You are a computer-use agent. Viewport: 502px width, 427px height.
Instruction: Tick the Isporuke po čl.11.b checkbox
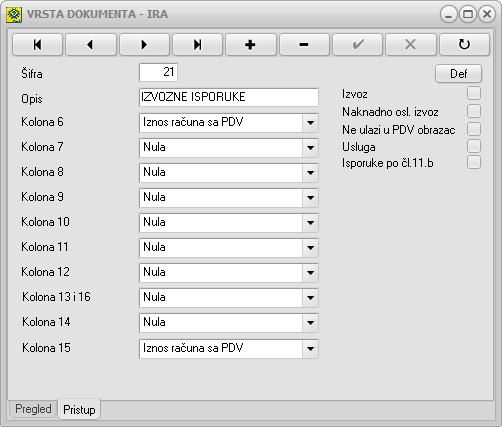point(474,162)
